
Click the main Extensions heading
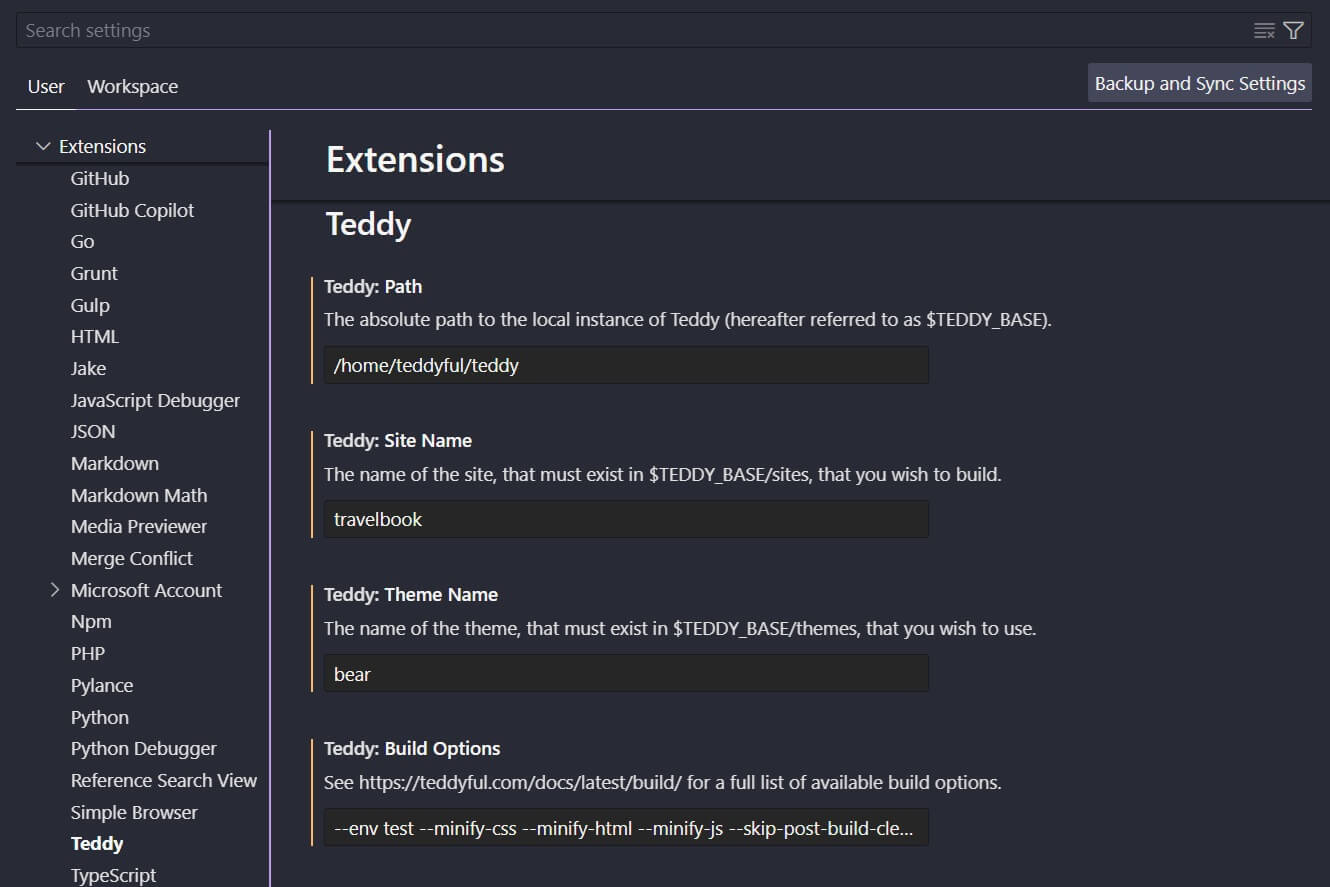(415, 159)
